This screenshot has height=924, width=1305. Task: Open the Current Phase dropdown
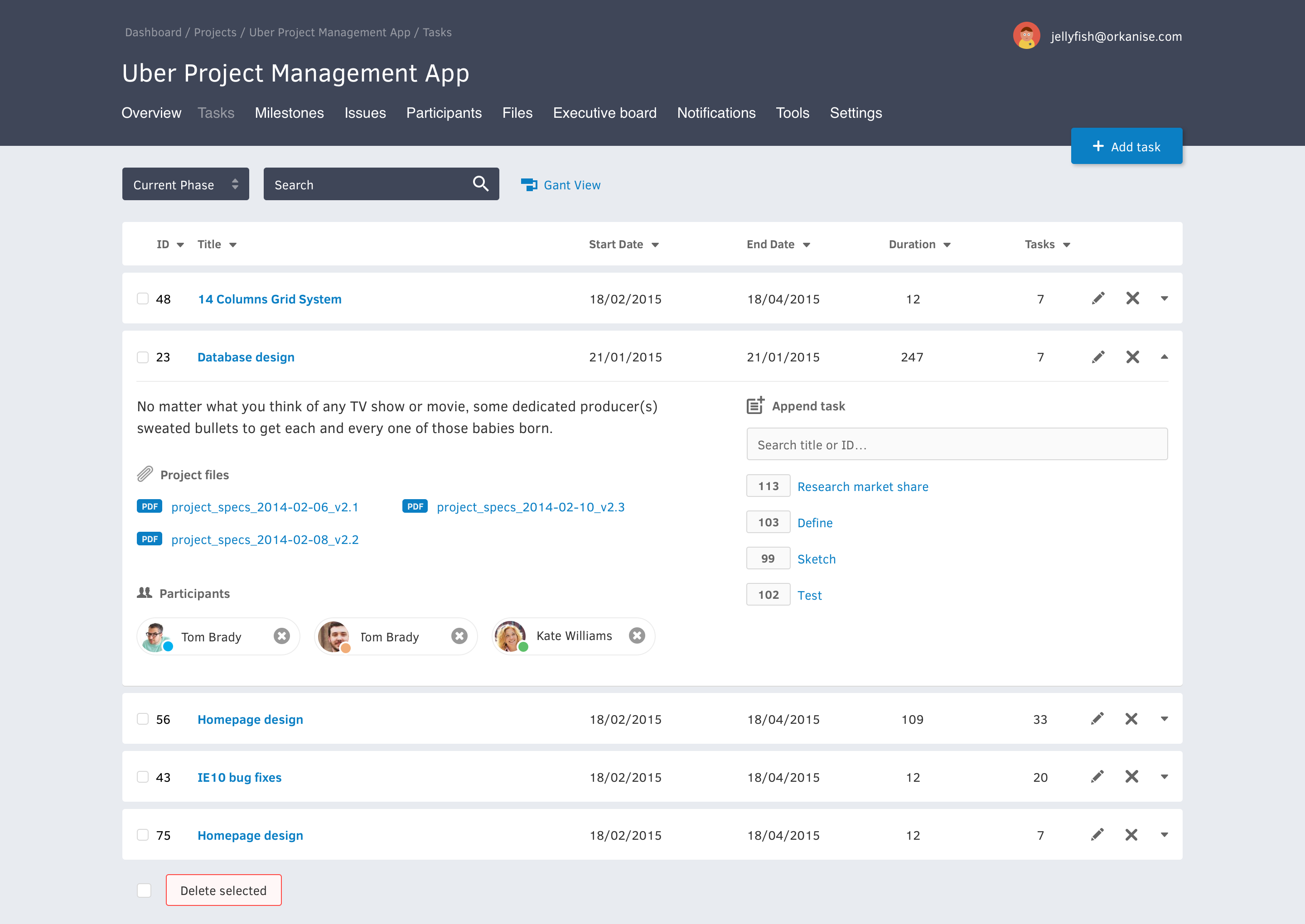tap(185, 184)
